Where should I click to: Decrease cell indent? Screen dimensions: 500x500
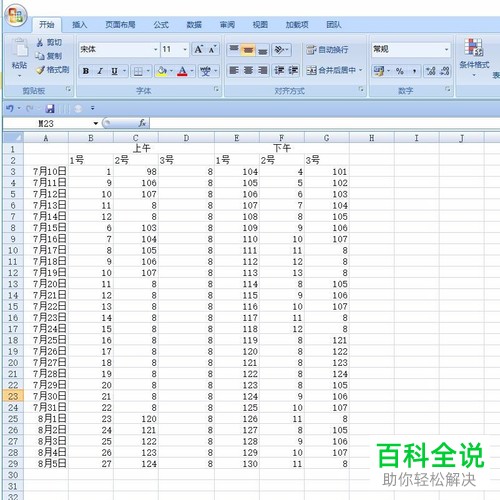(x=279, y=70)
